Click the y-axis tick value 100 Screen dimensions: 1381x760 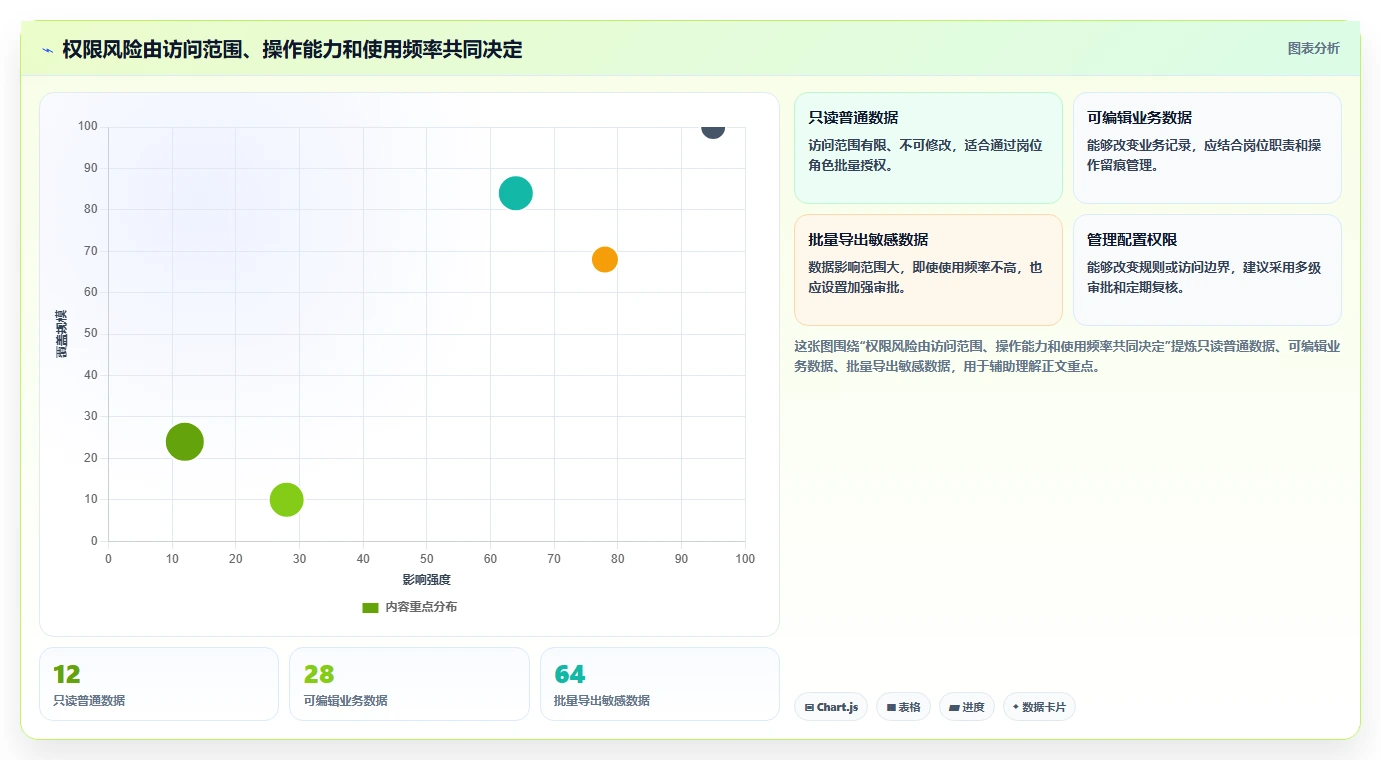pos(88,126)
